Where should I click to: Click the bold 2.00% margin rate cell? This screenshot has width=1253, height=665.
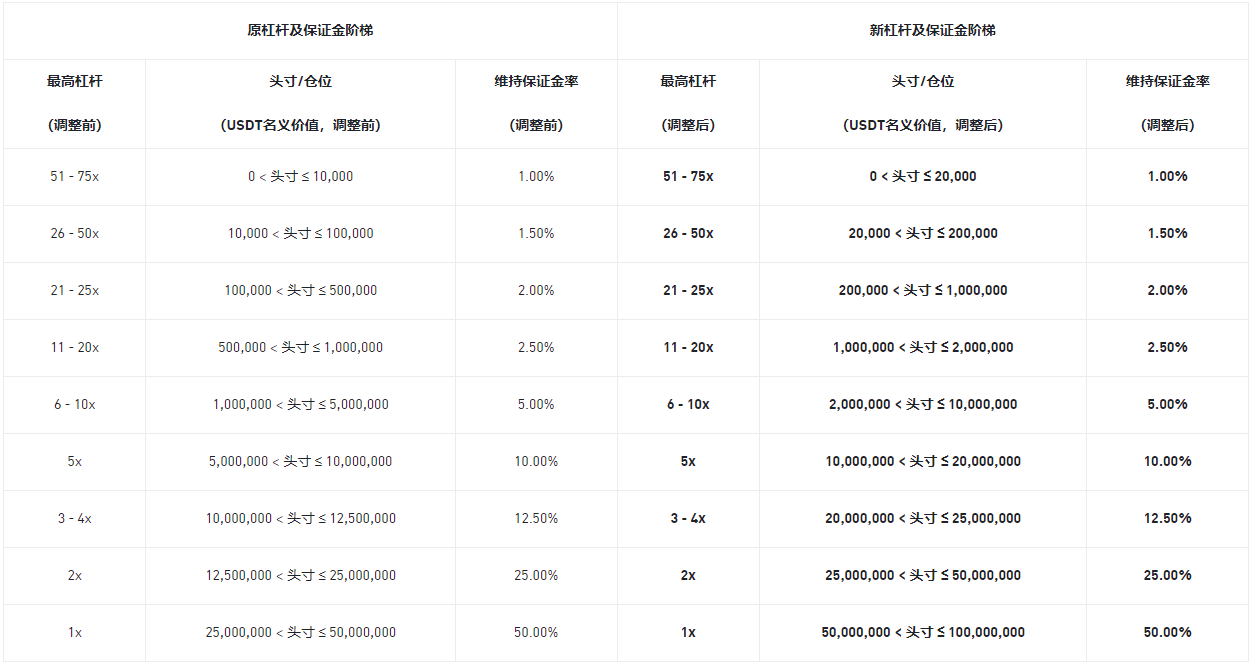point(1167,290)
